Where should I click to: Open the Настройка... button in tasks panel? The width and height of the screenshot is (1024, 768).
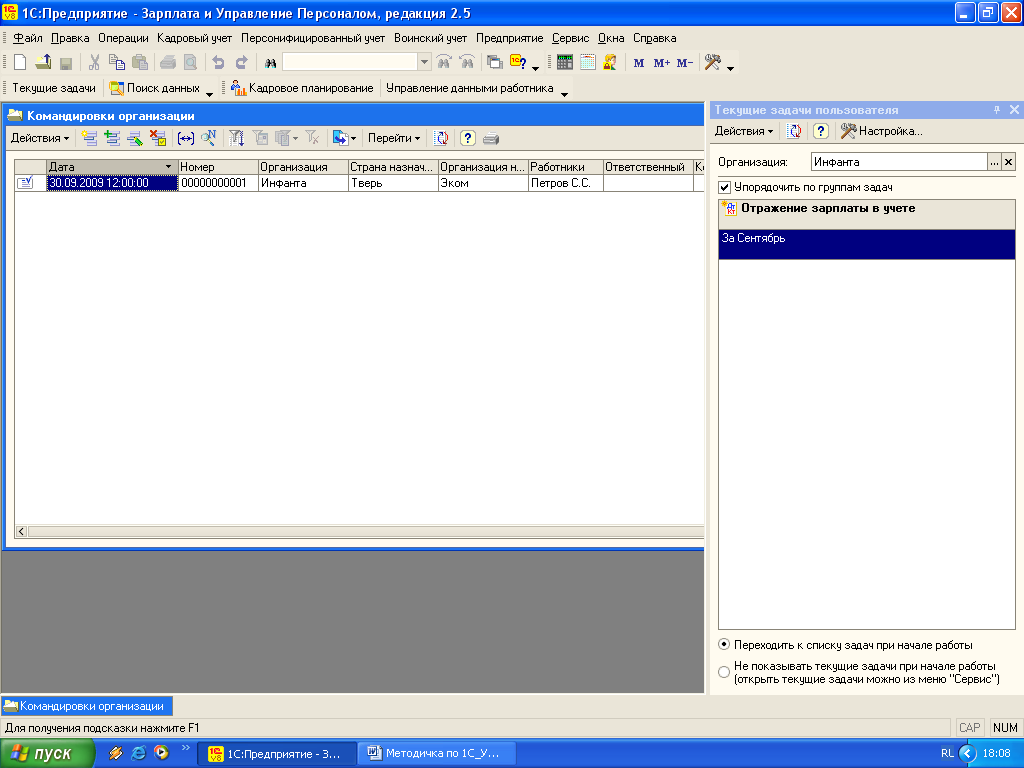point(882,131)
